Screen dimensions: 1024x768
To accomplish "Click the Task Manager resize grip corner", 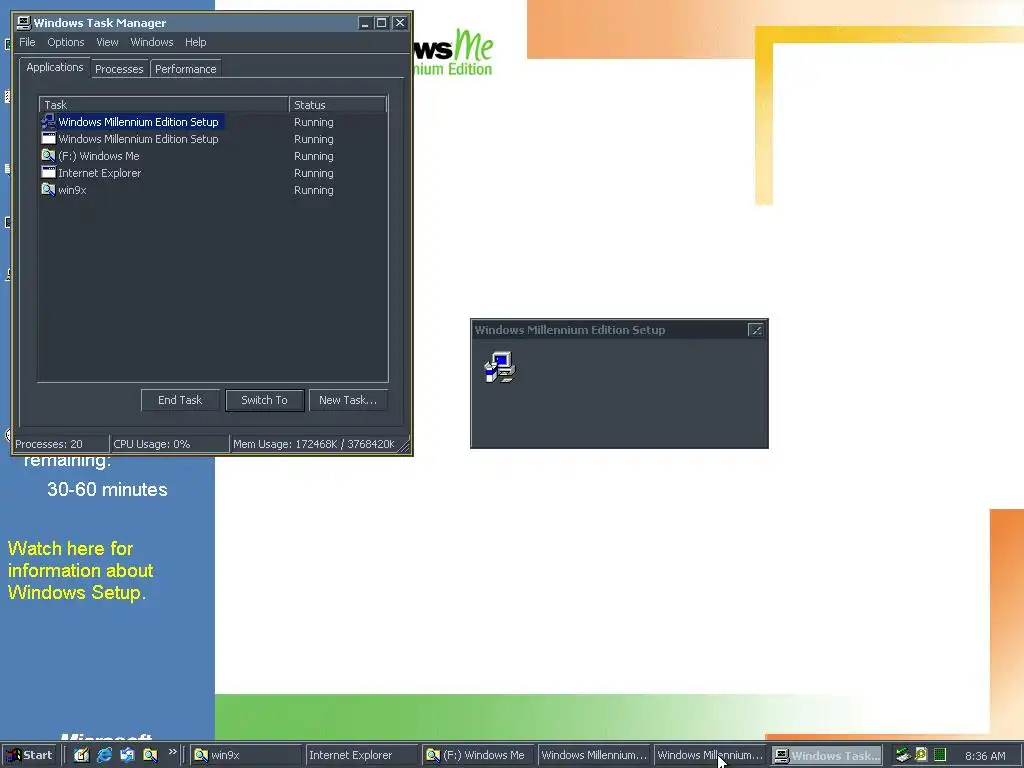I will [405, 447].
